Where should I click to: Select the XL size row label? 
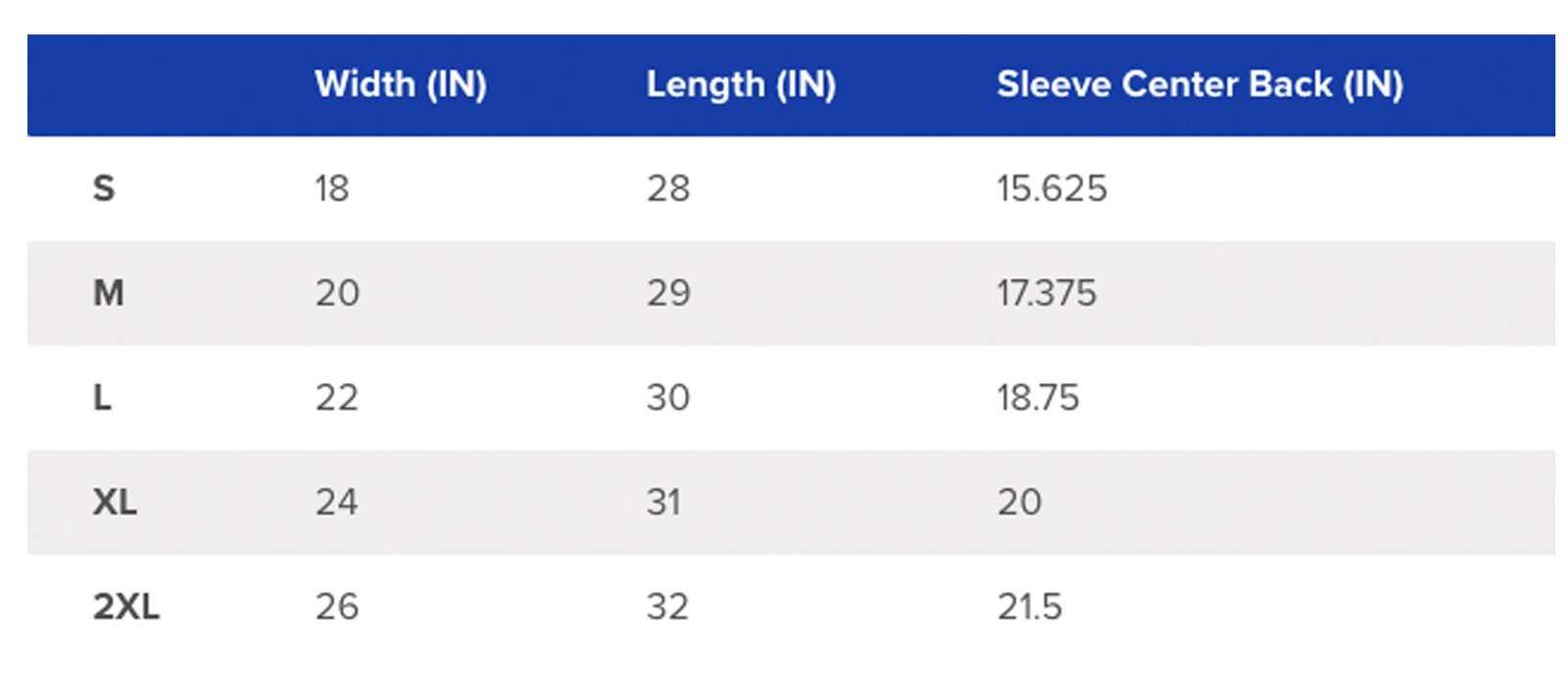pyautogui.click(x=115, y=503)
